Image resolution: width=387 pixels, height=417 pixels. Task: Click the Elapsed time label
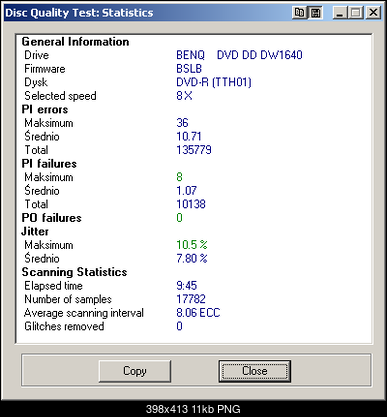53,286
